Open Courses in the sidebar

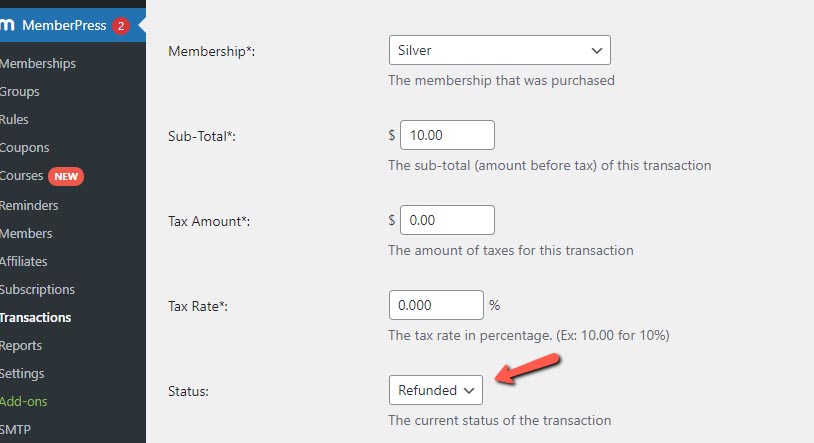21,176
